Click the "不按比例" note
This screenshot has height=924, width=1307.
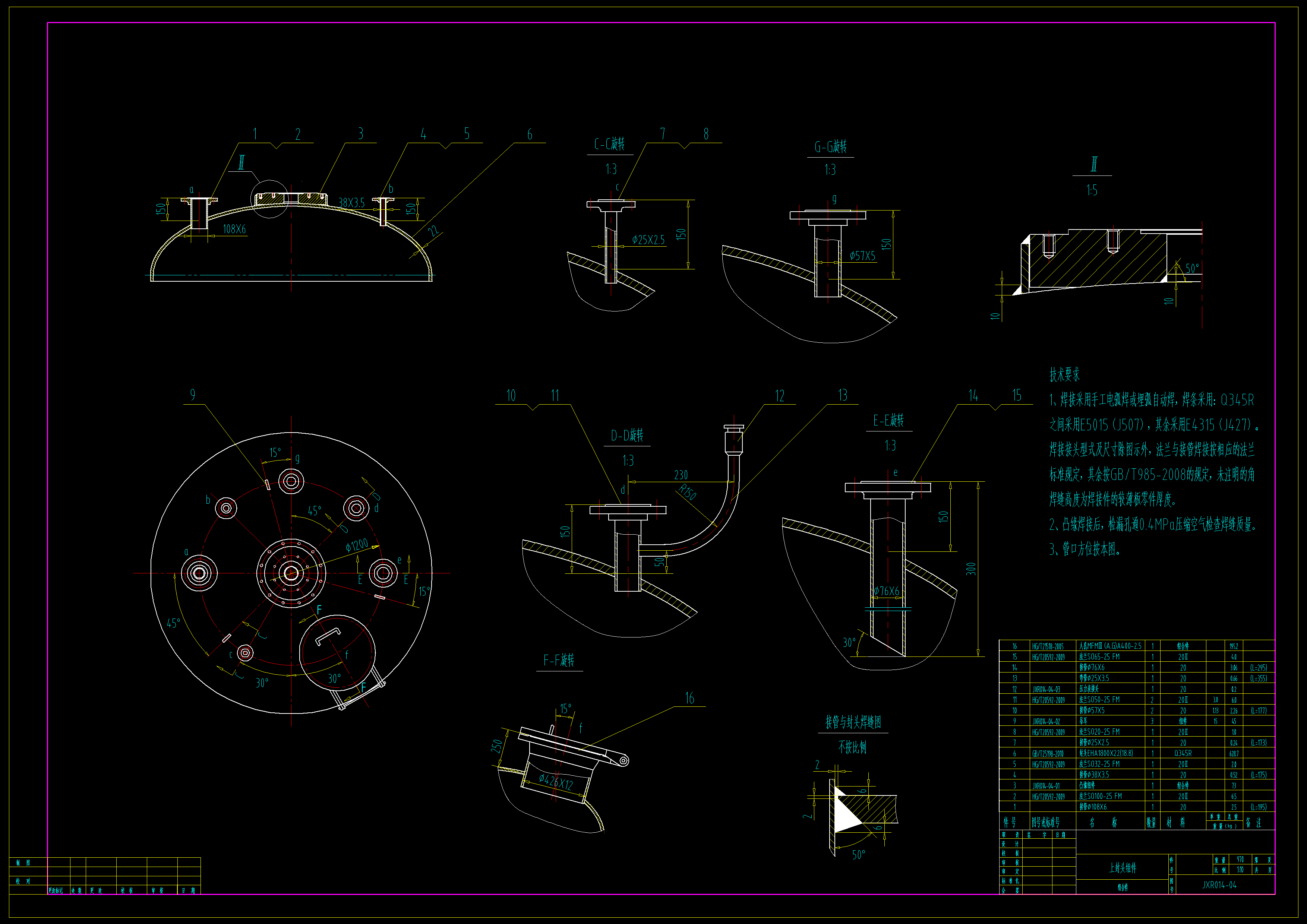(852, 747)
